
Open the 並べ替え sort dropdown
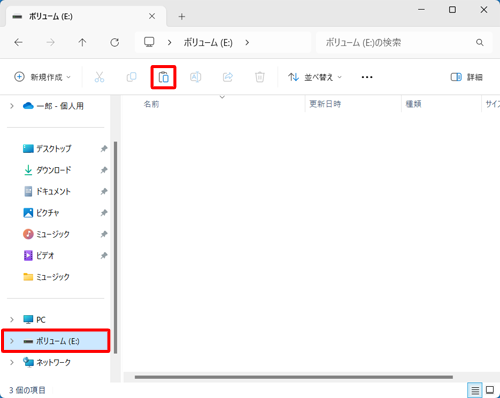click(315, 77)
